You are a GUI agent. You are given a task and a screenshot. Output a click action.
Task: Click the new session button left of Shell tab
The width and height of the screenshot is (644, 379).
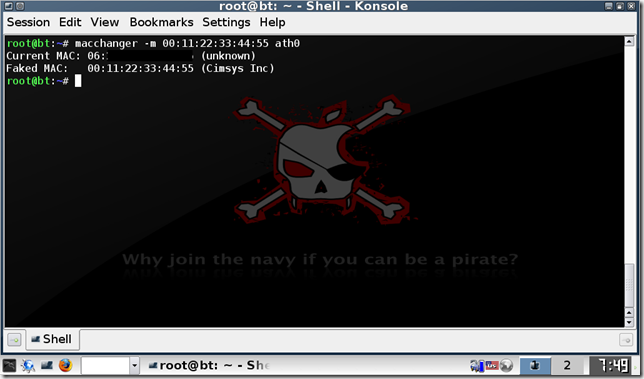(x=14, y=340)
